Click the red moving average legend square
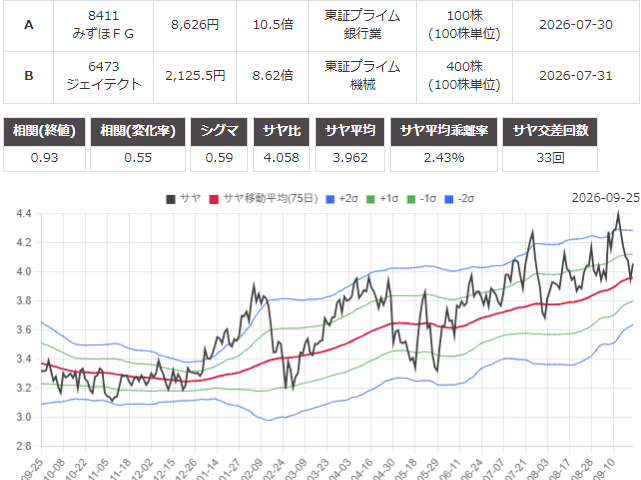The image size is (641, 480). pos(213,199)
